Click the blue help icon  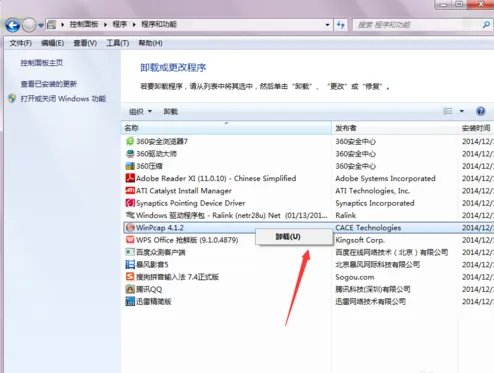point(481,111)
